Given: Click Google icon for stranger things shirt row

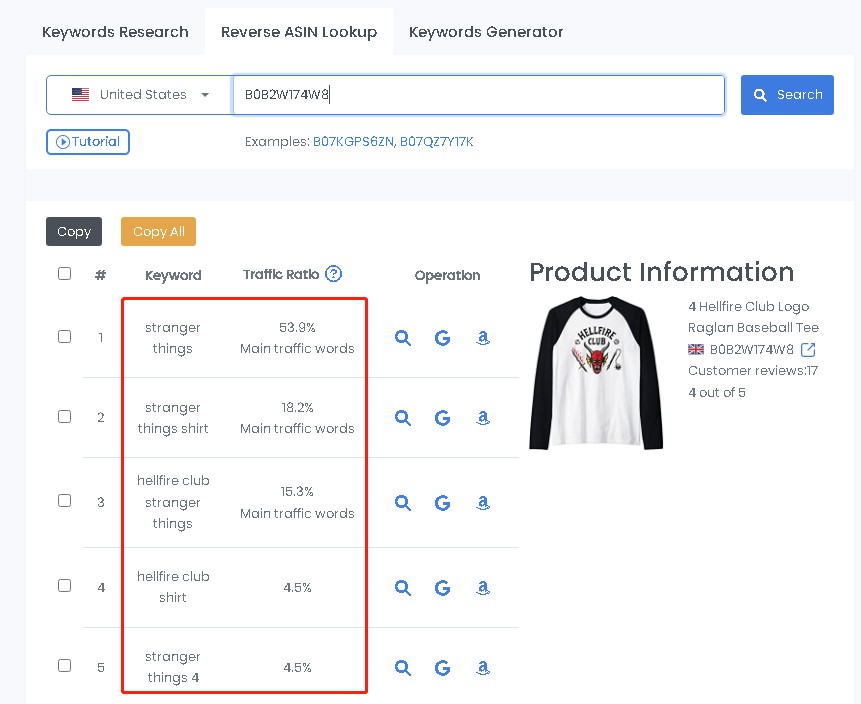Looking at the screenshot, I should pos(442,418).
